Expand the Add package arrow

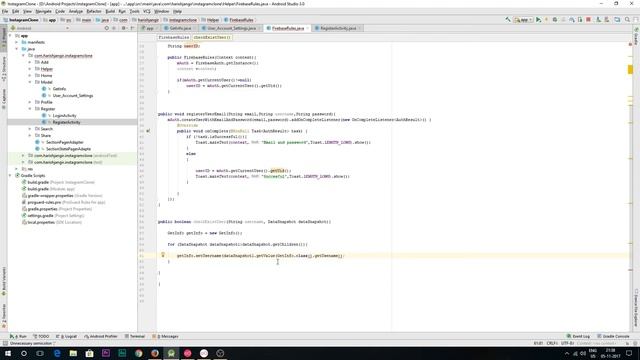click(30, 62)
